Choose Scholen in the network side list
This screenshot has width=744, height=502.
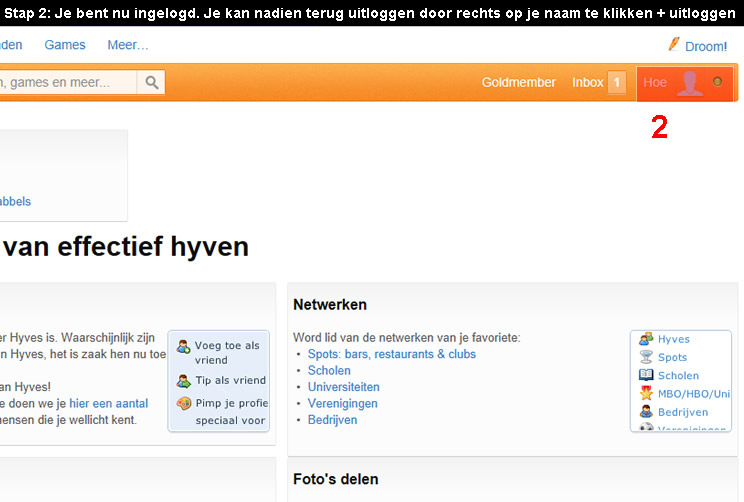click(678, 375)
